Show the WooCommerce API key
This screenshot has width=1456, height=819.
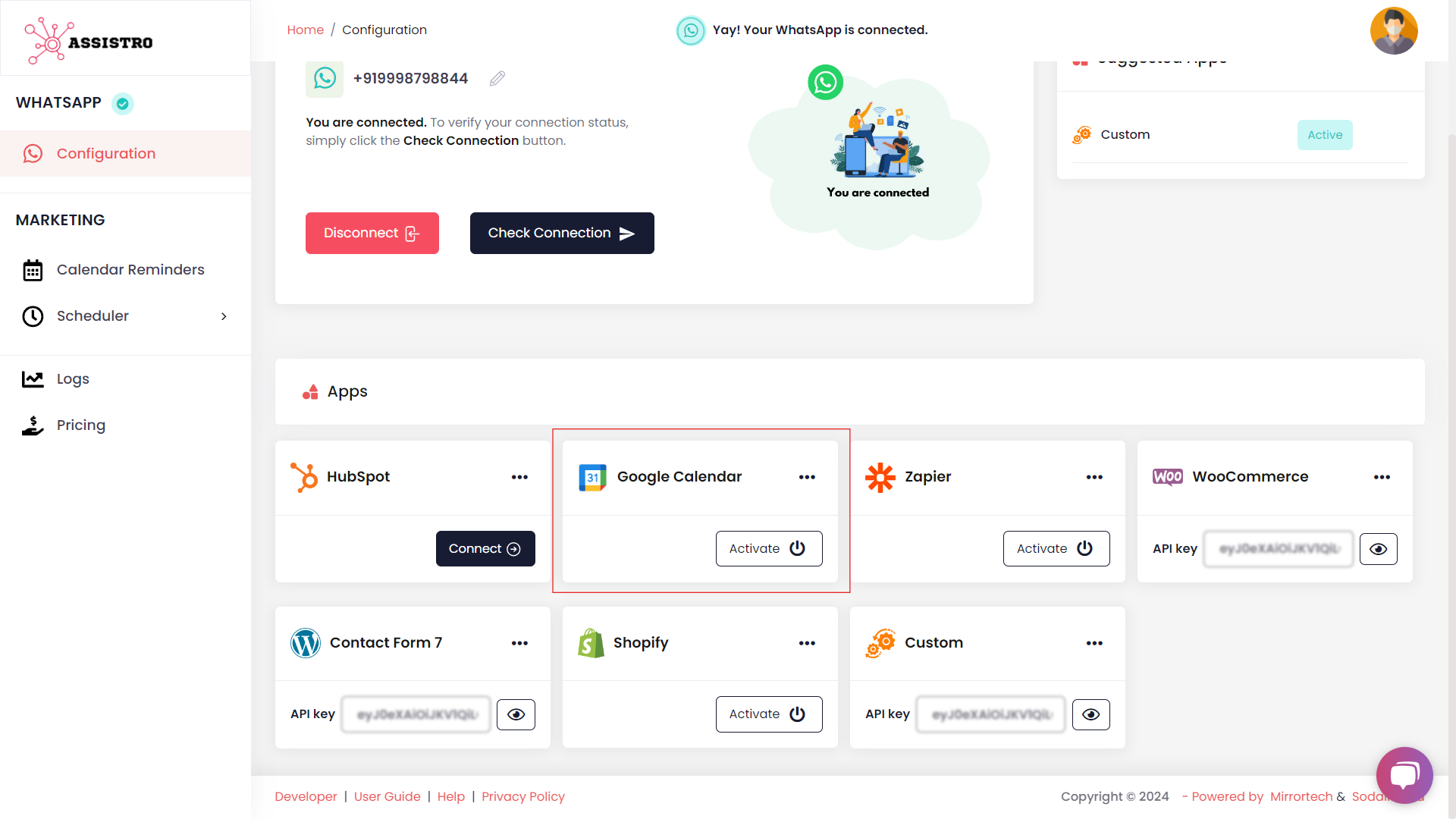pyautogui.click(x=1378, y=549)
